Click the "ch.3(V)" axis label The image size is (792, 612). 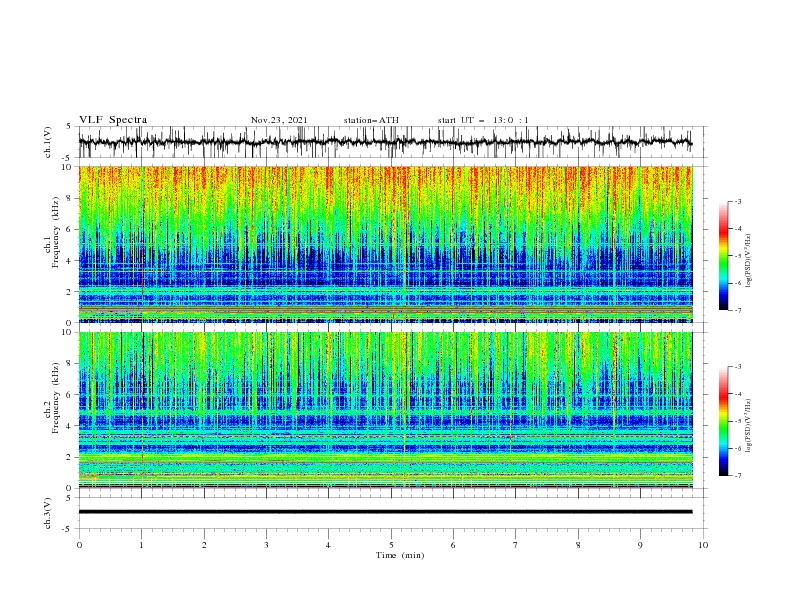point(48,513)
